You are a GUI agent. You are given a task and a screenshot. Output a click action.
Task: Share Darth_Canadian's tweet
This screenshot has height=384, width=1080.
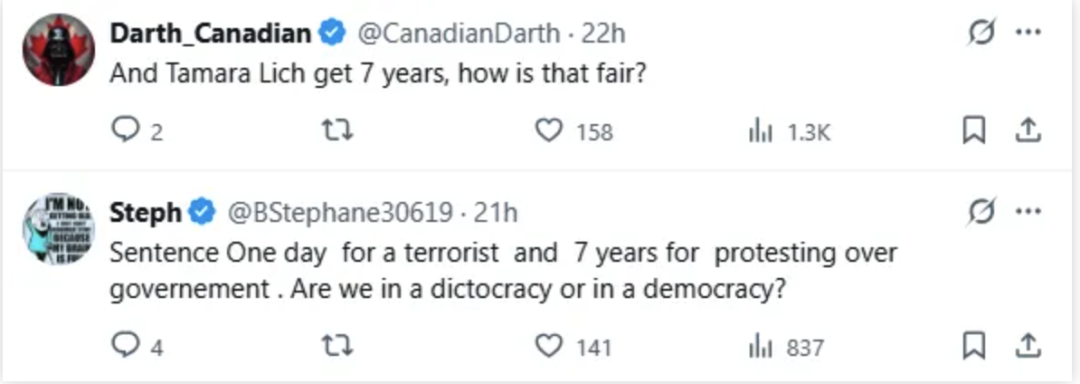[x=1028, y=129]
